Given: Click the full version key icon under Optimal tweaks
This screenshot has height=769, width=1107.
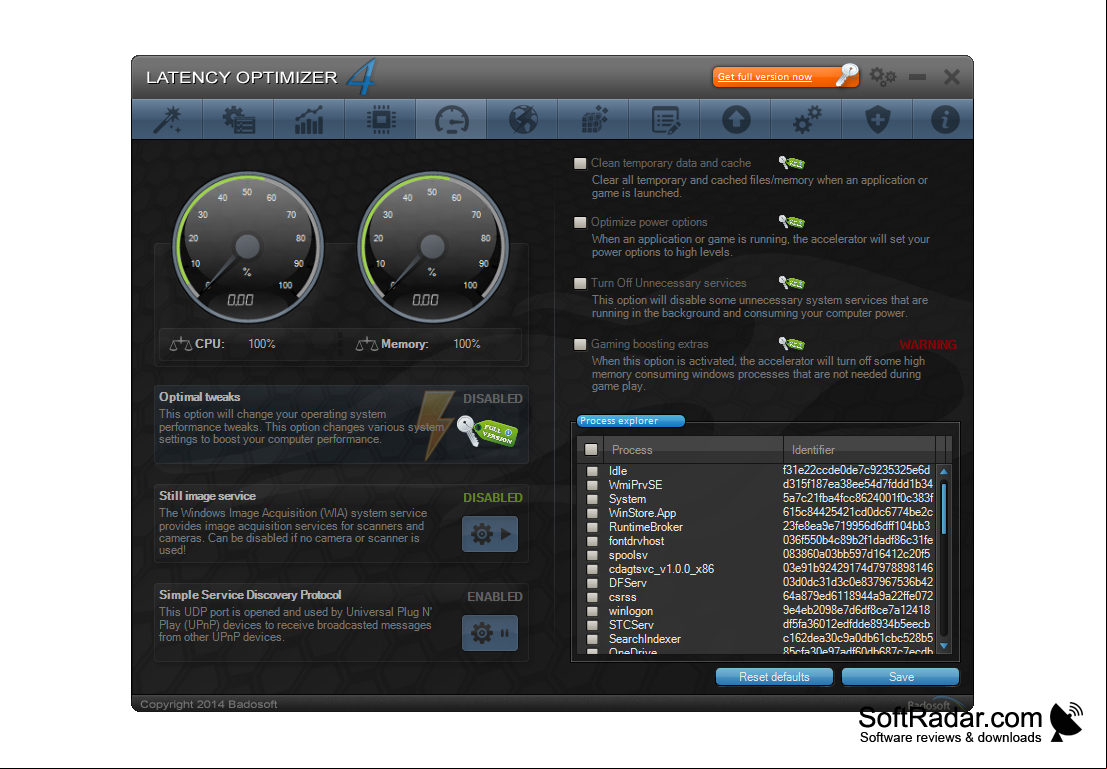Looking at the screenshot, I should (487, 432).
